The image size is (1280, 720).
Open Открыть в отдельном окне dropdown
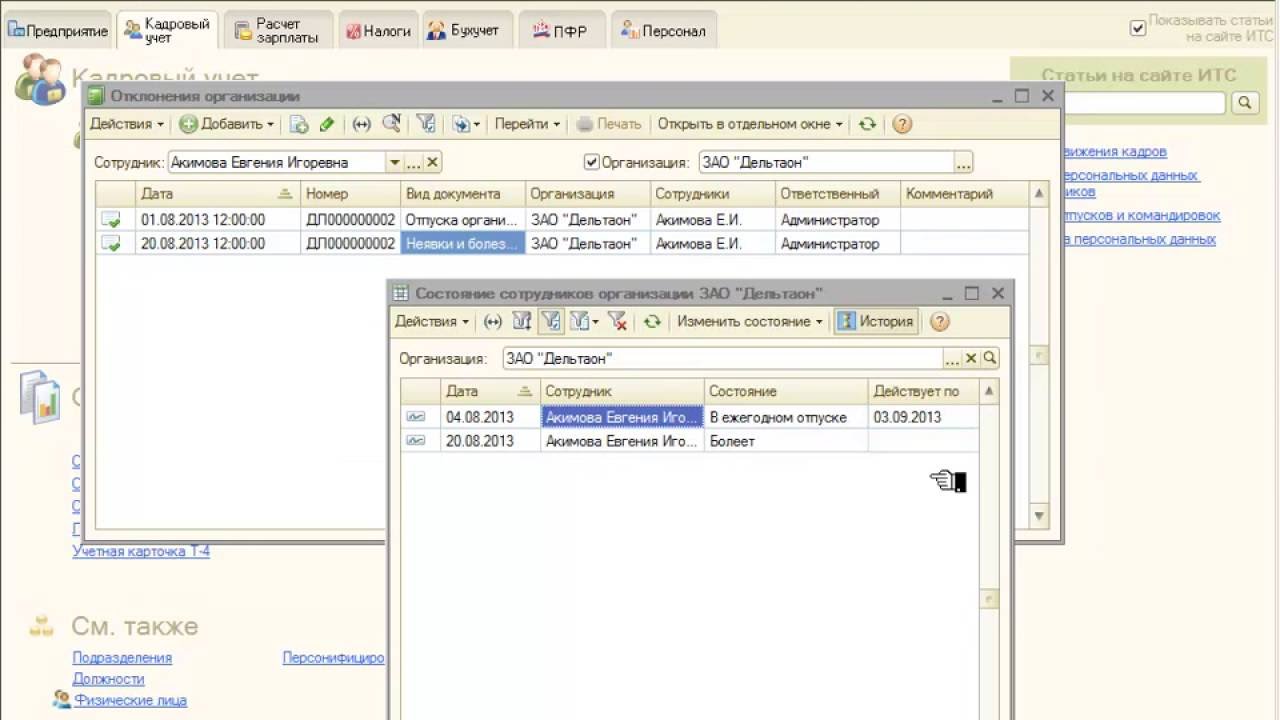click(749, 124)
